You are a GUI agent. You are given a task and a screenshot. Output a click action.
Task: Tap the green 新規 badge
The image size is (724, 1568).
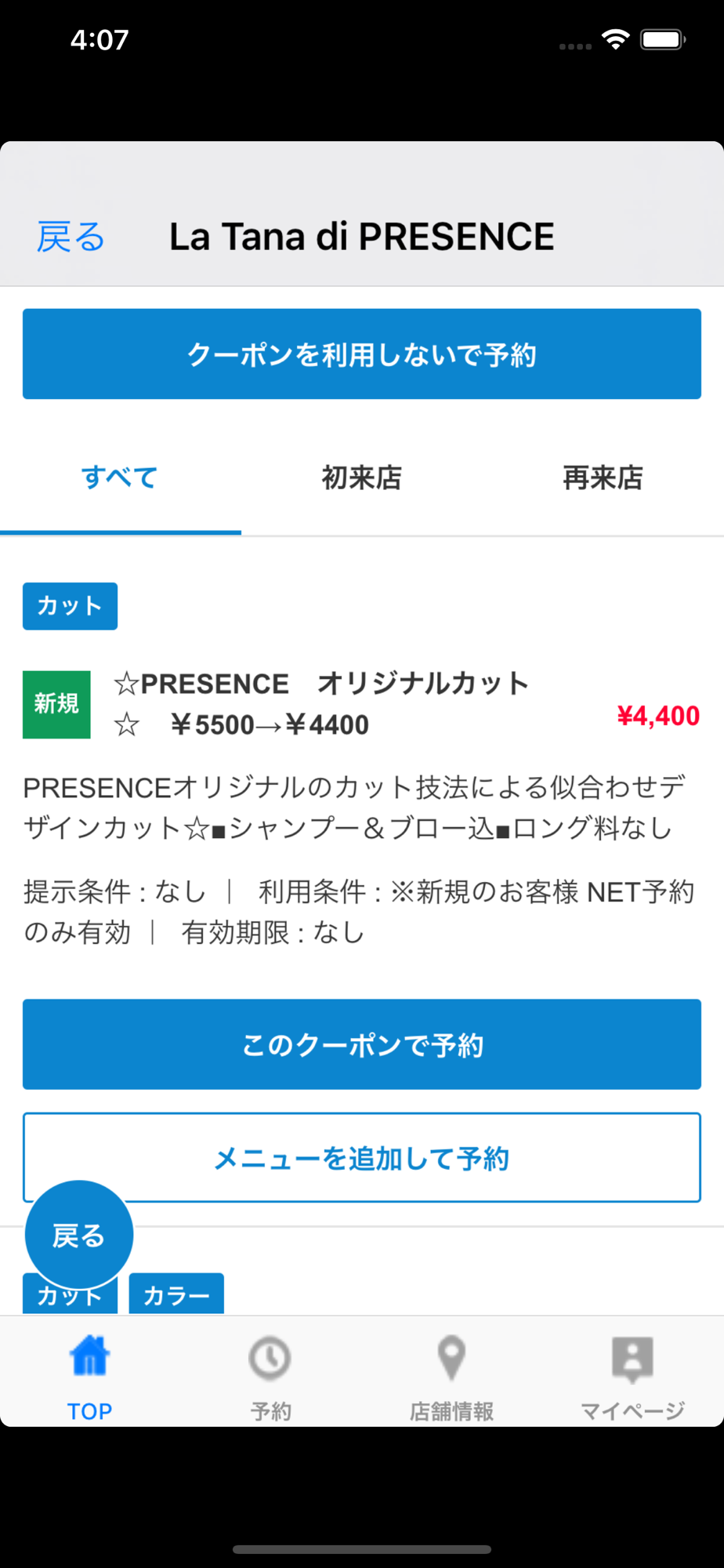pyautogui.click(x=56, y=704)
